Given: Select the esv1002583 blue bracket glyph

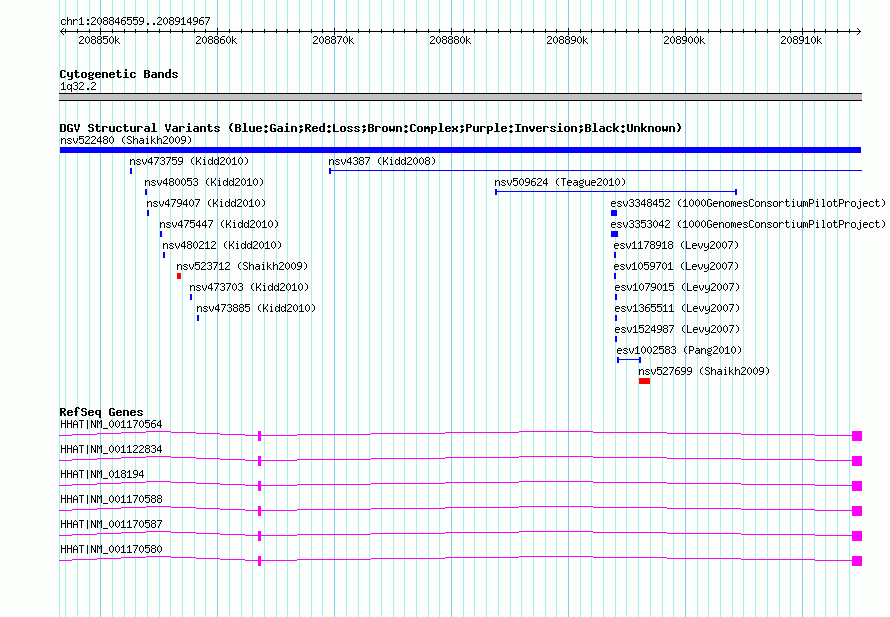Looking at the screenshot, I should point(629,360).
